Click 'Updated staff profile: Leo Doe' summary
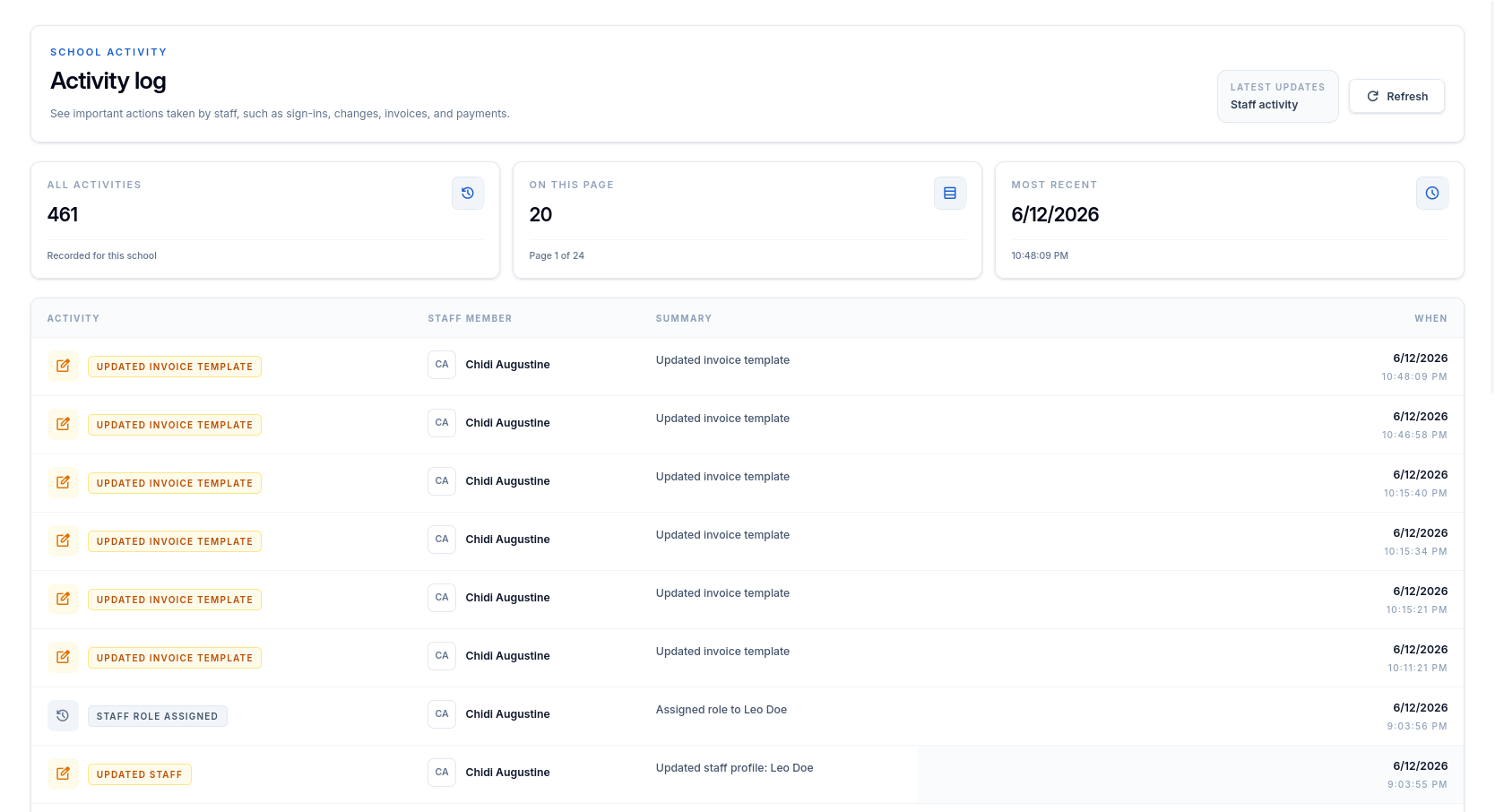The image size is (1495, 812). tap(735, 768)
